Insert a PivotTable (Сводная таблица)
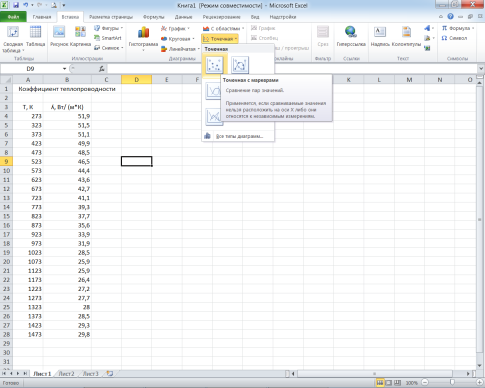The height and width of the screenshot is (388, 485). tap(13, 39)
